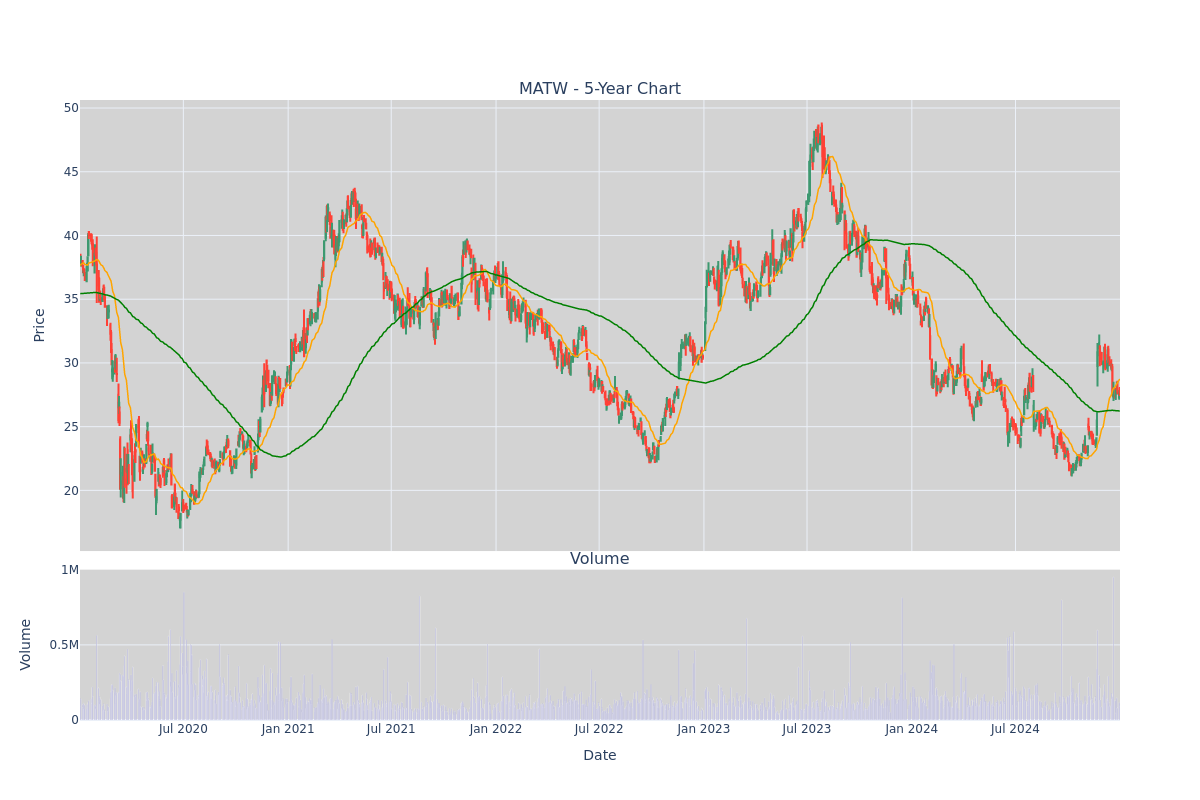Click the price tick label 30
1200x800 pixels.
coord(71,363)
